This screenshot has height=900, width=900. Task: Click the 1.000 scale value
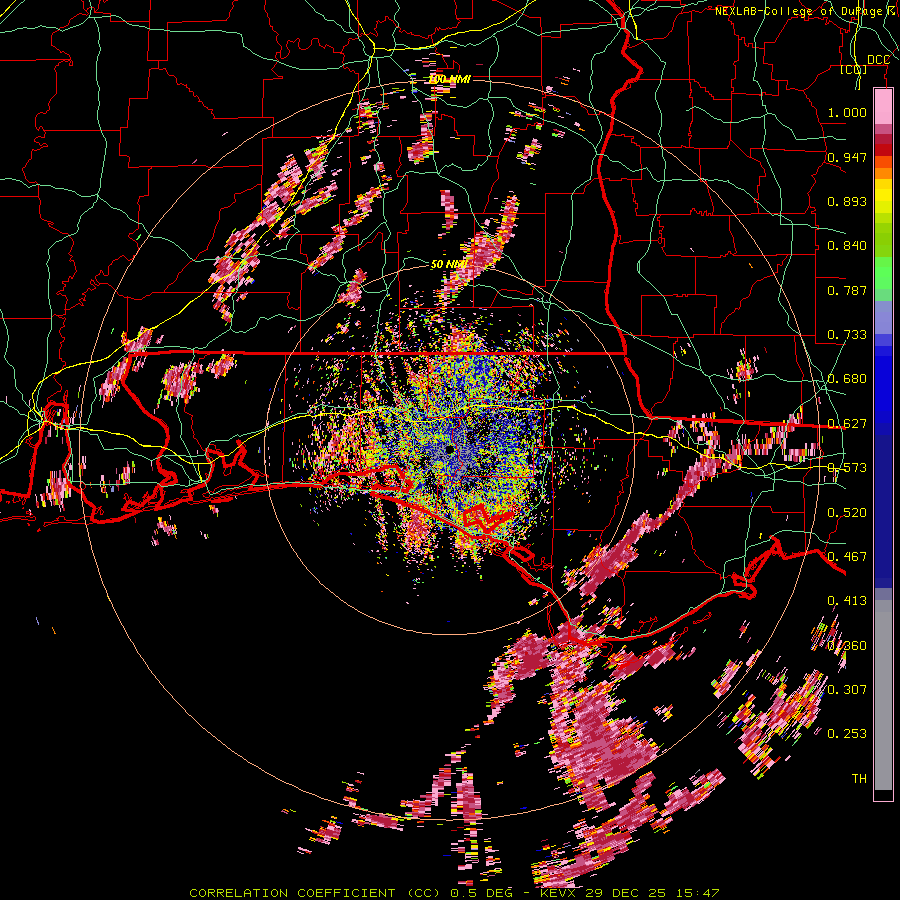847,112
